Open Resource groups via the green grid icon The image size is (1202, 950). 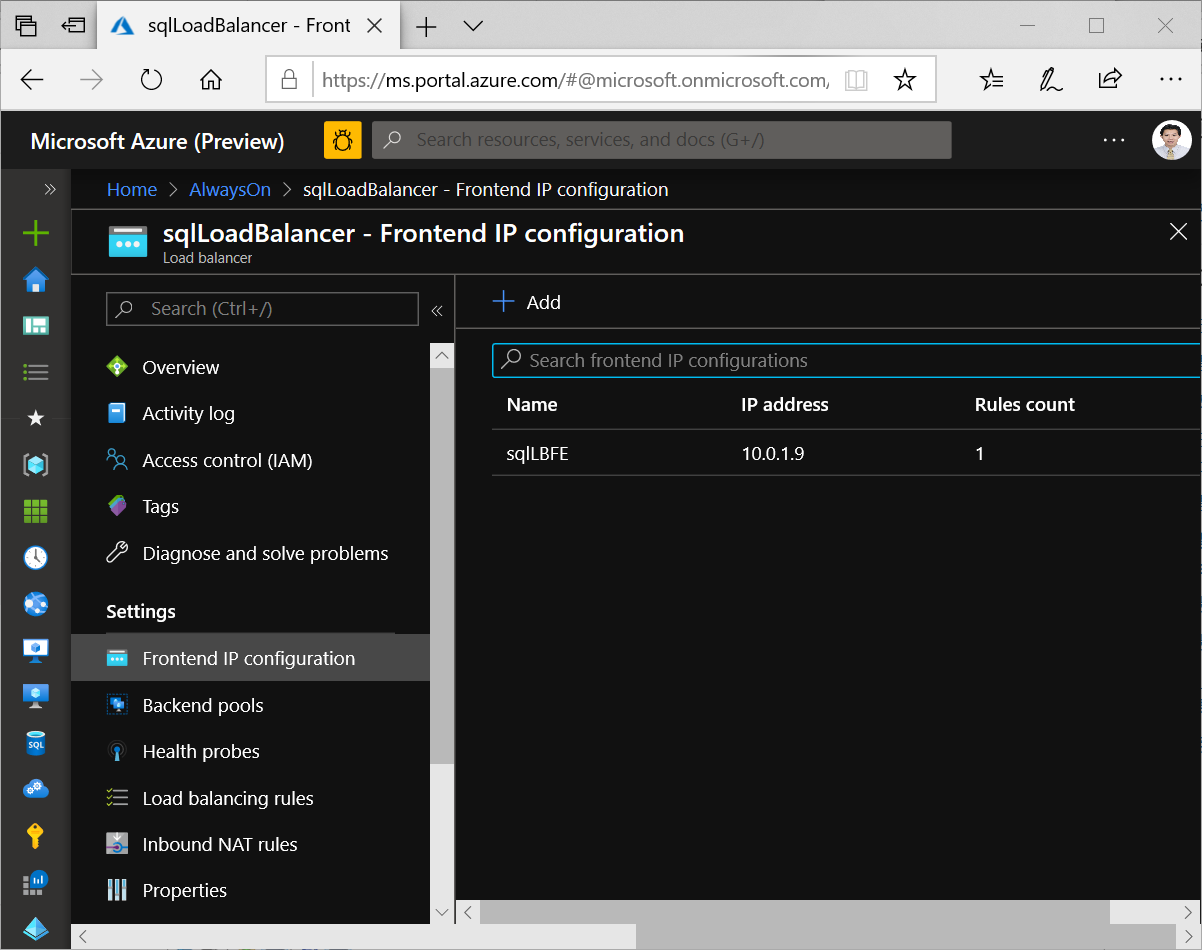pos(36,511)
